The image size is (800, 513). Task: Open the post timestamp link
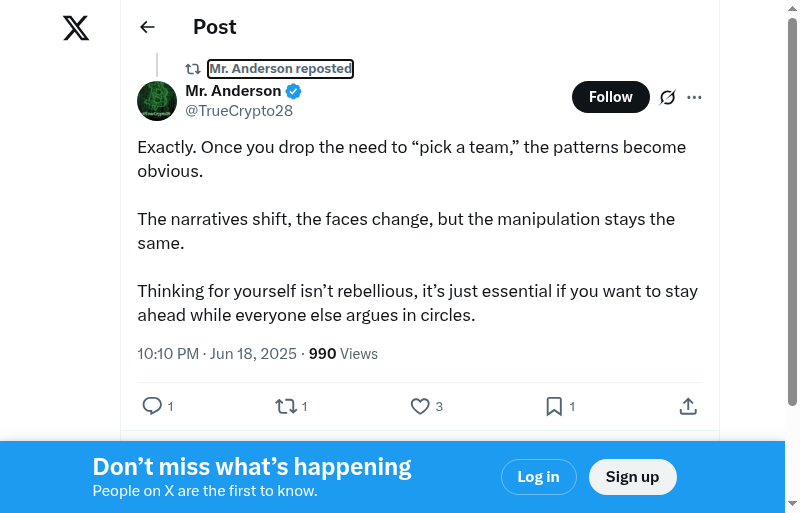tap(217, 354)
